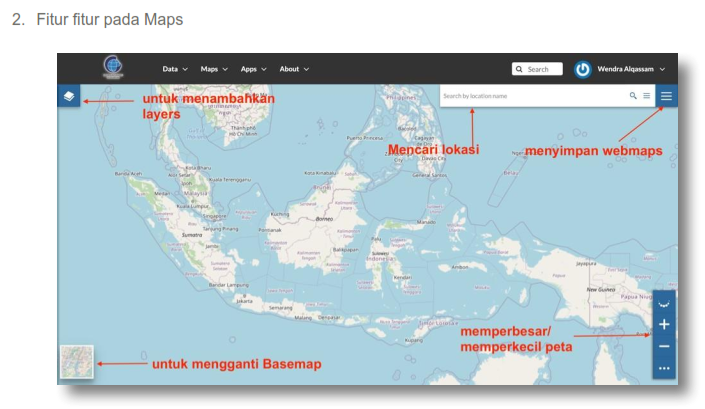
Task: Open the three-dots more options button
Action: point(664,369)
